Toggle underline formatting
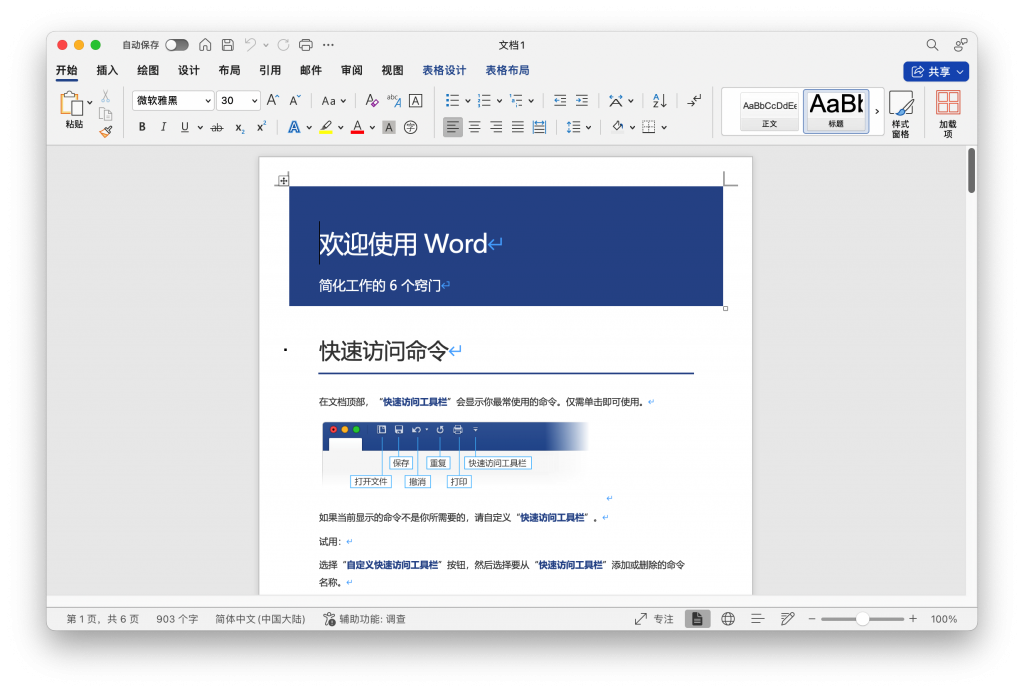This screenshot has width=1024, height=692. click(x=185, y=127)
